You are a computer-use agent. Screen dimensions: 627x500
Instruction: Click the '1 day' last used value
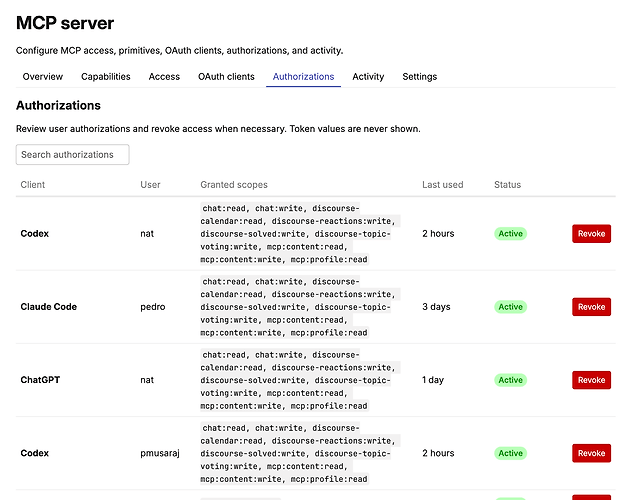click(x=433, y=380)
